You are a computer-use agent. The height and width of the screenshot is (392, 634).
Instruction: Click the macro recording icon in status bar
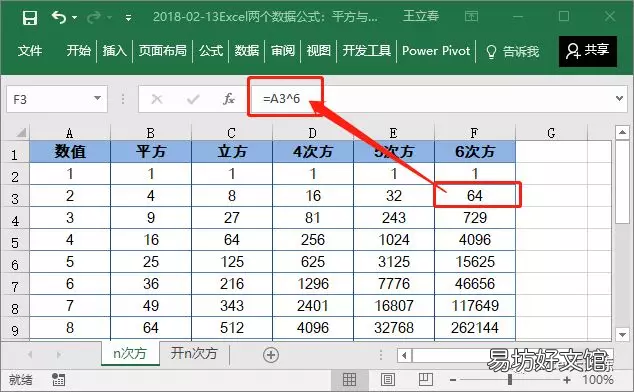58,379
